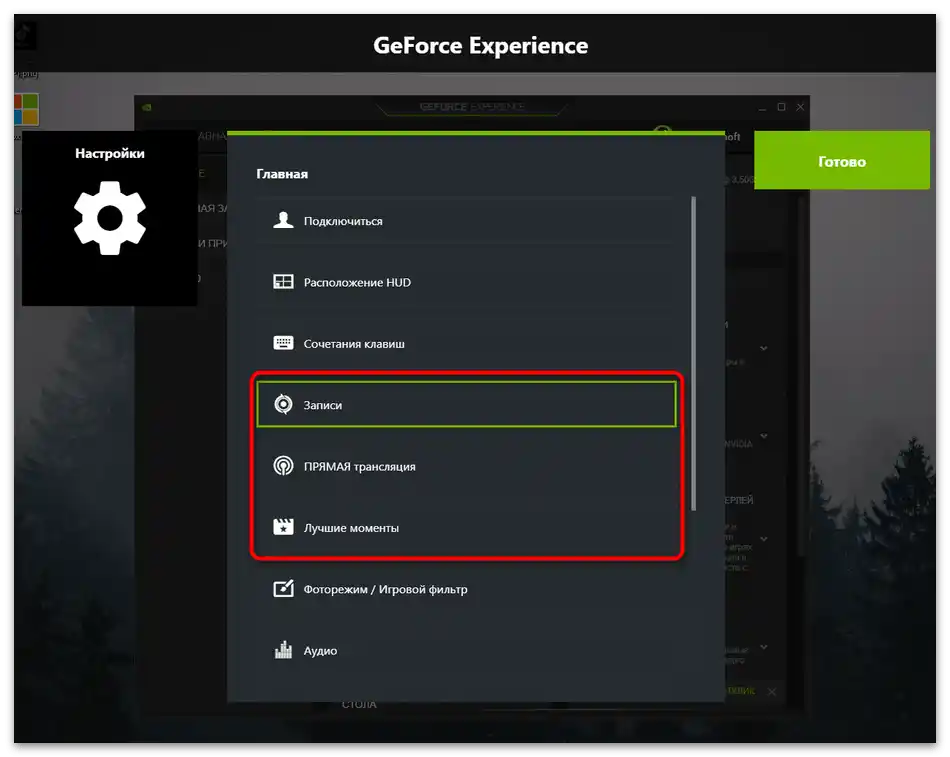Open the Подключиться settings entry
This screenshot has height=757, width=950.
click(466, 221)
